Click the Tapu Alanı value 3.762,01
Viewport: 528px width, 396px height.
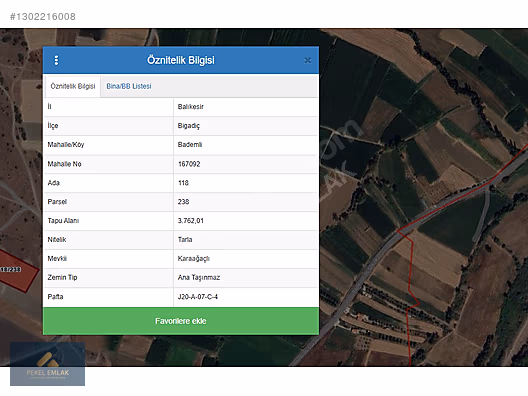[x=191, y=221]
